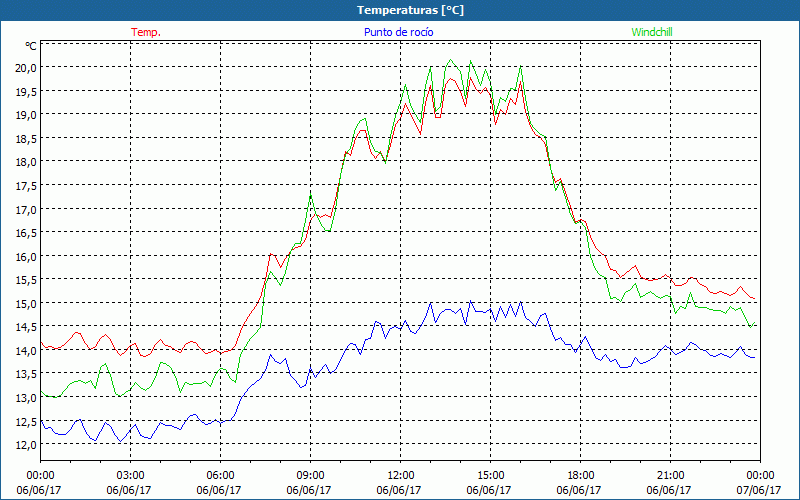
Task: Click the Temperaturas [°C] chart title
Action: point(410,10)
